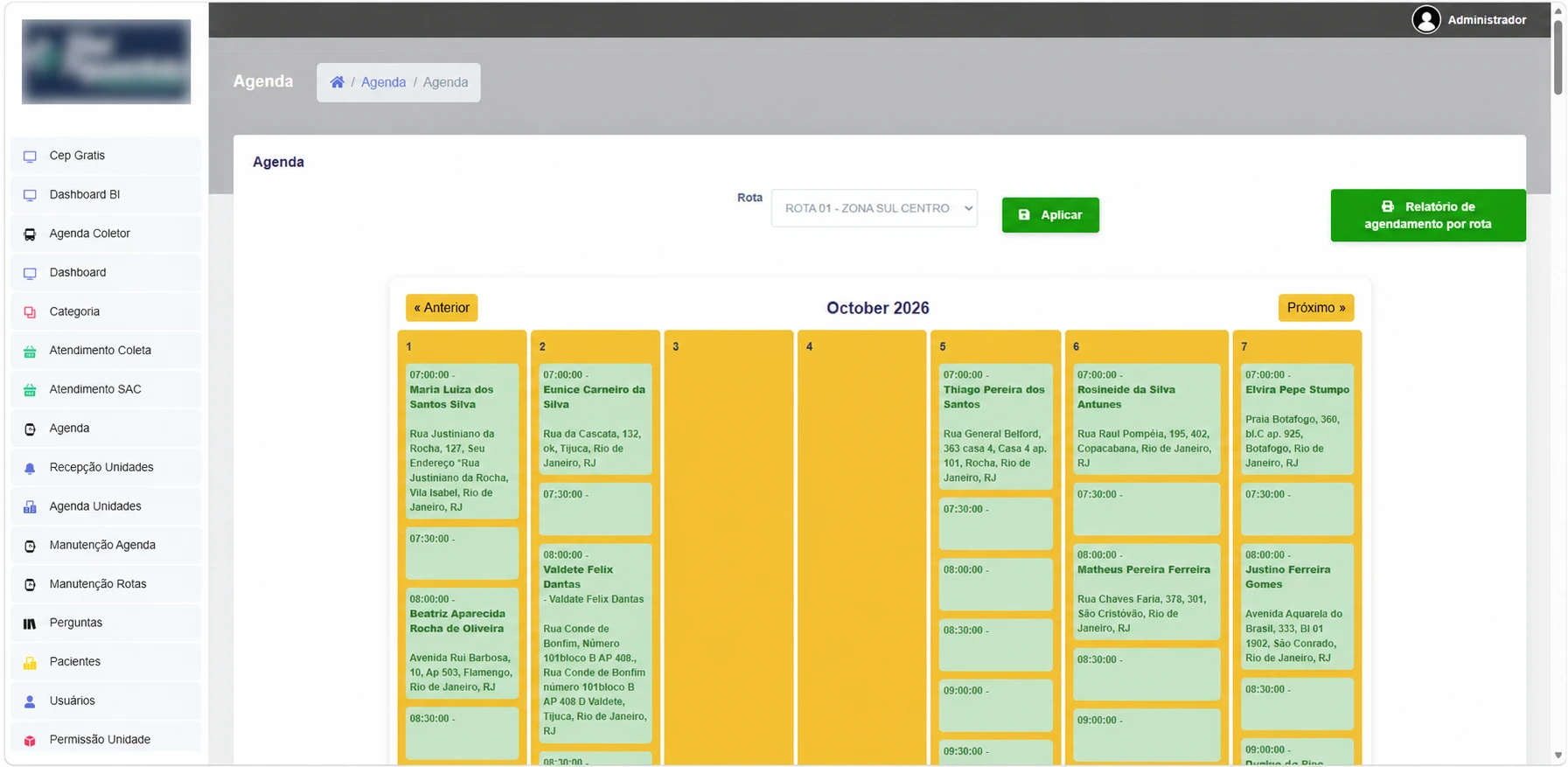Click the Administrador avatar icon
This screenshot has width=1568, height=767.
[x=1425, y=19]
